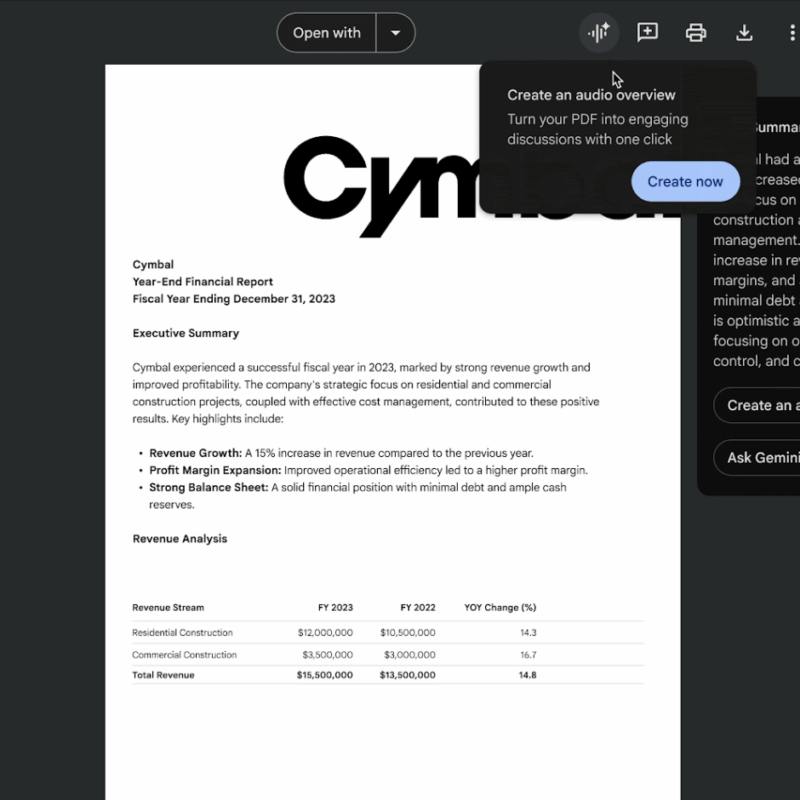Click the Open with button
Image resolution: width=800 pixels, height=800 pixels.
326,32
